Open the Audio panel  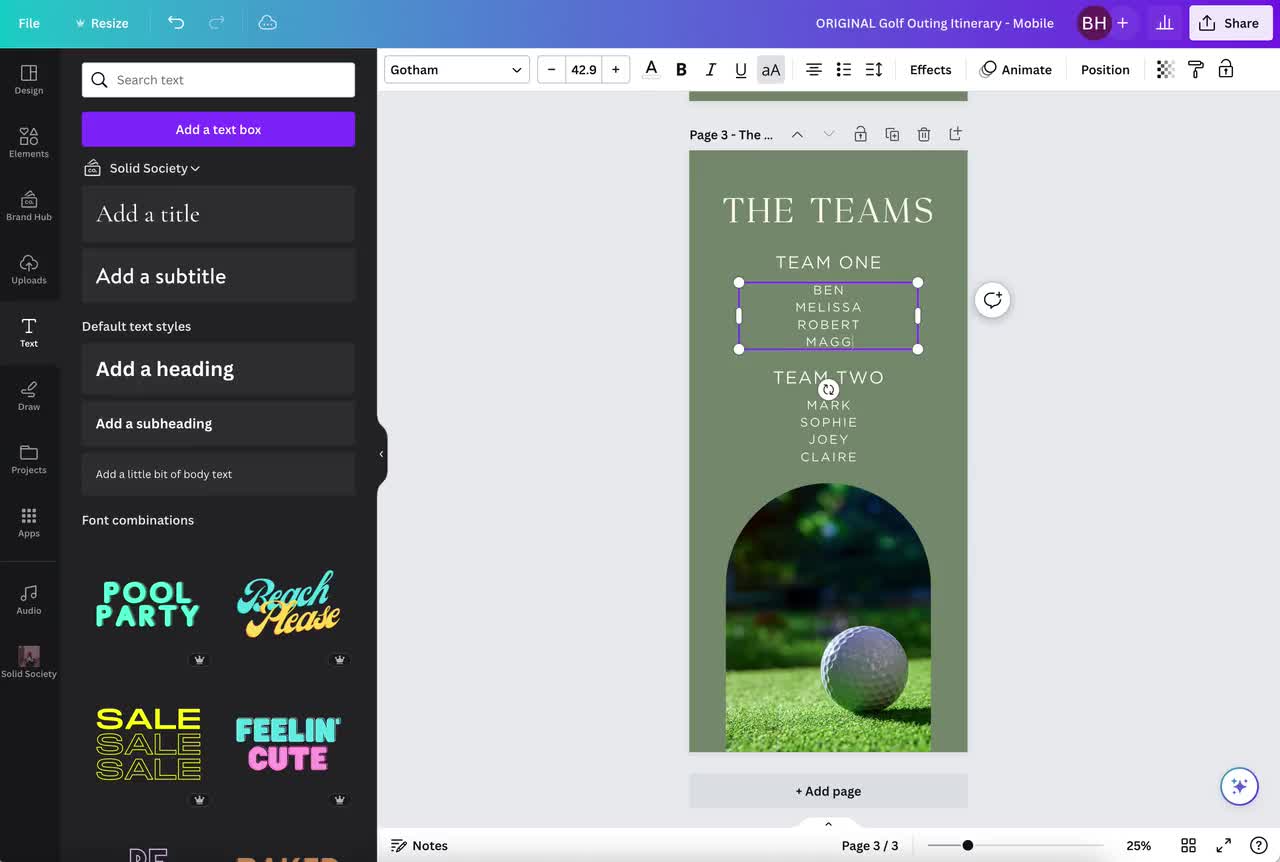tap(29, 599)
